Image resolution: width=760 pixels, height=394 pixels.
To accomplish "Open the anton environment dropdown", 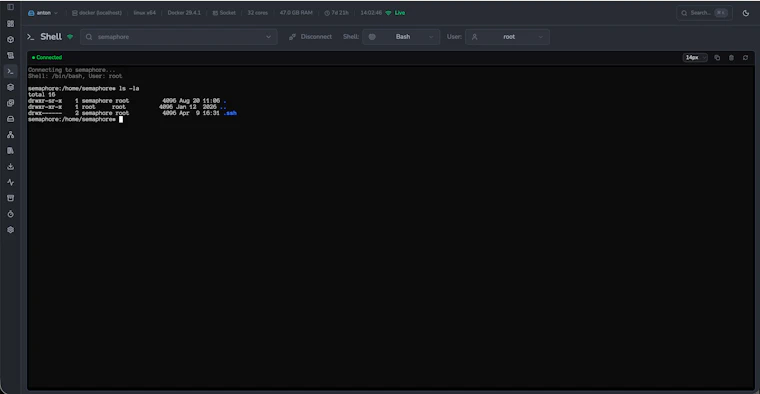I will coord(43,13).
